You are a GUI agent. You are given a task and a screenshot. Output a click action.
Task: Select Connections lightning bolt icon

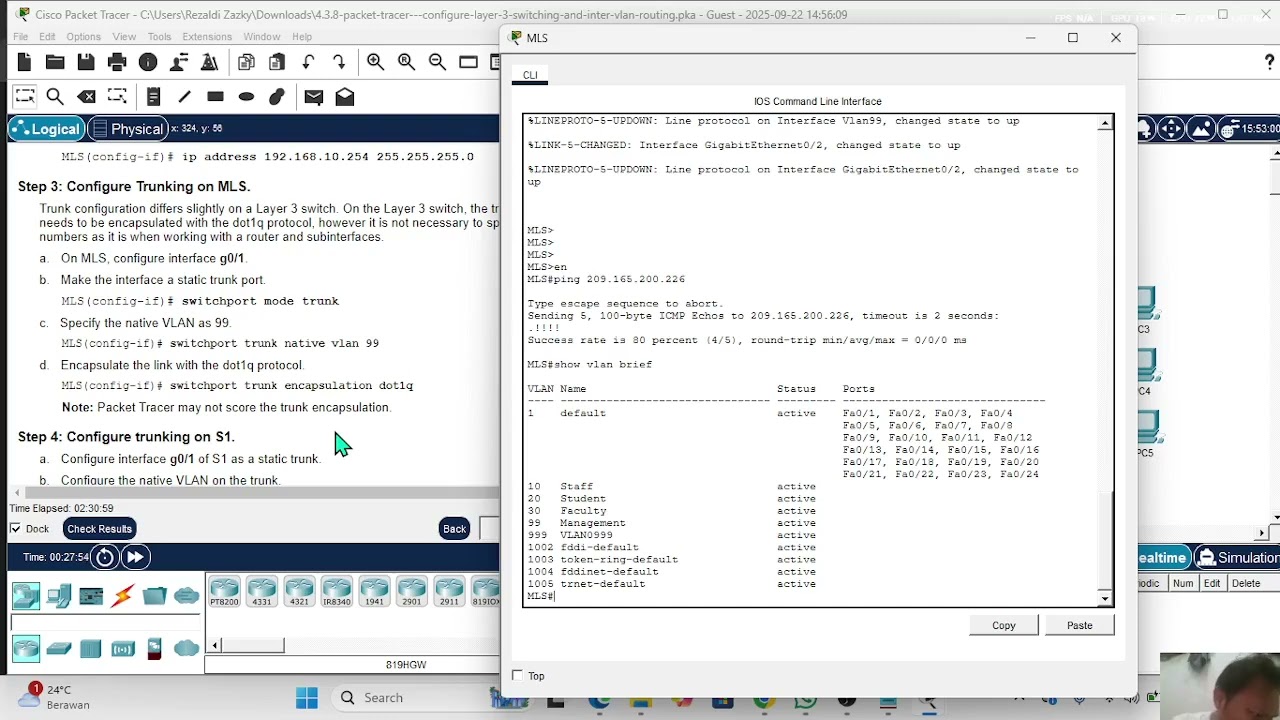123,597
